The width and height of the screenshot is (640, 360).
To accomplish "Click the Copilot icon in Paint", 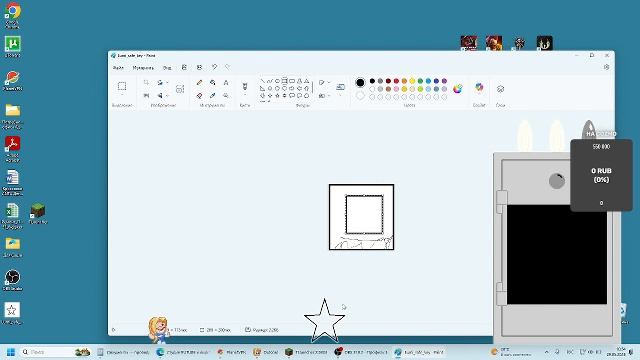I will click(479, 87).
